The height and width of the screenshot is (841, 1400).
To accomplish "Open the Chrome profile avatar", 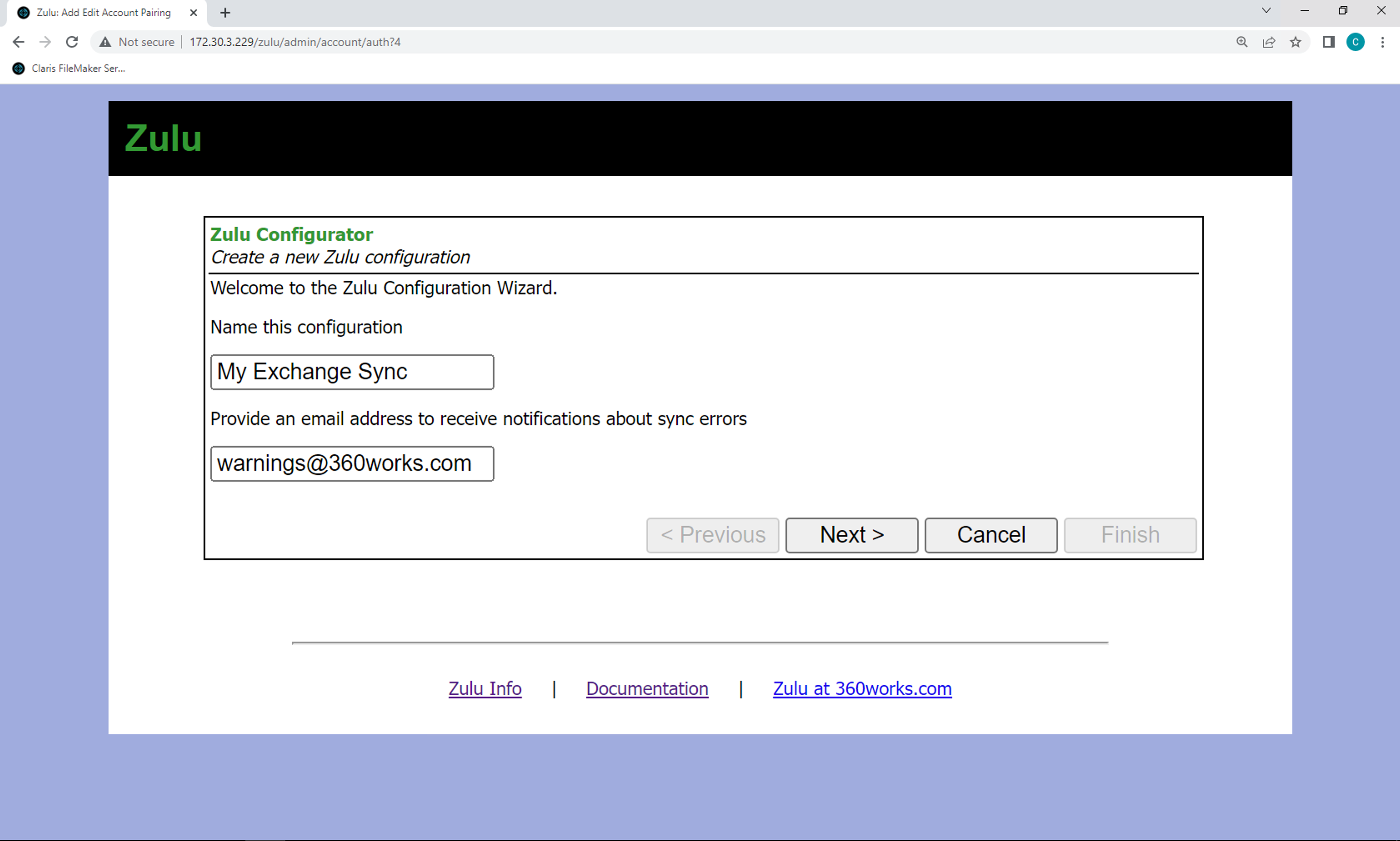I will click(x=1355, y=42).
